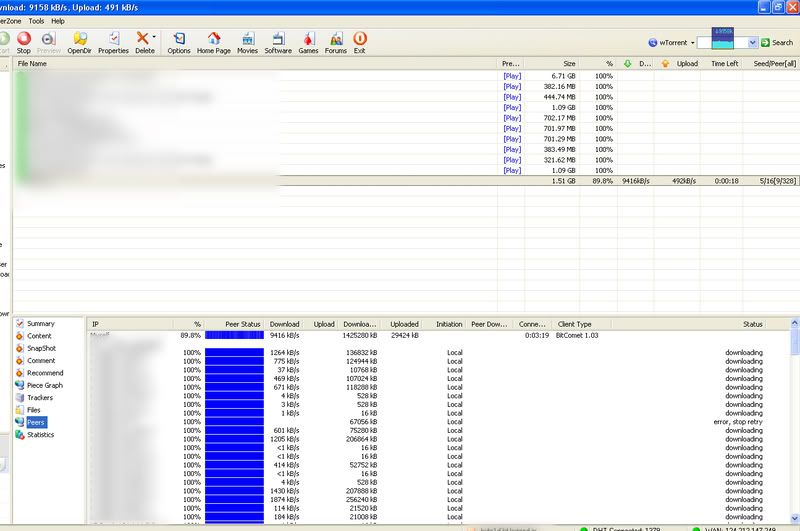
Task: Select the peer row showing 1264 kB/s
Action: 439,352
